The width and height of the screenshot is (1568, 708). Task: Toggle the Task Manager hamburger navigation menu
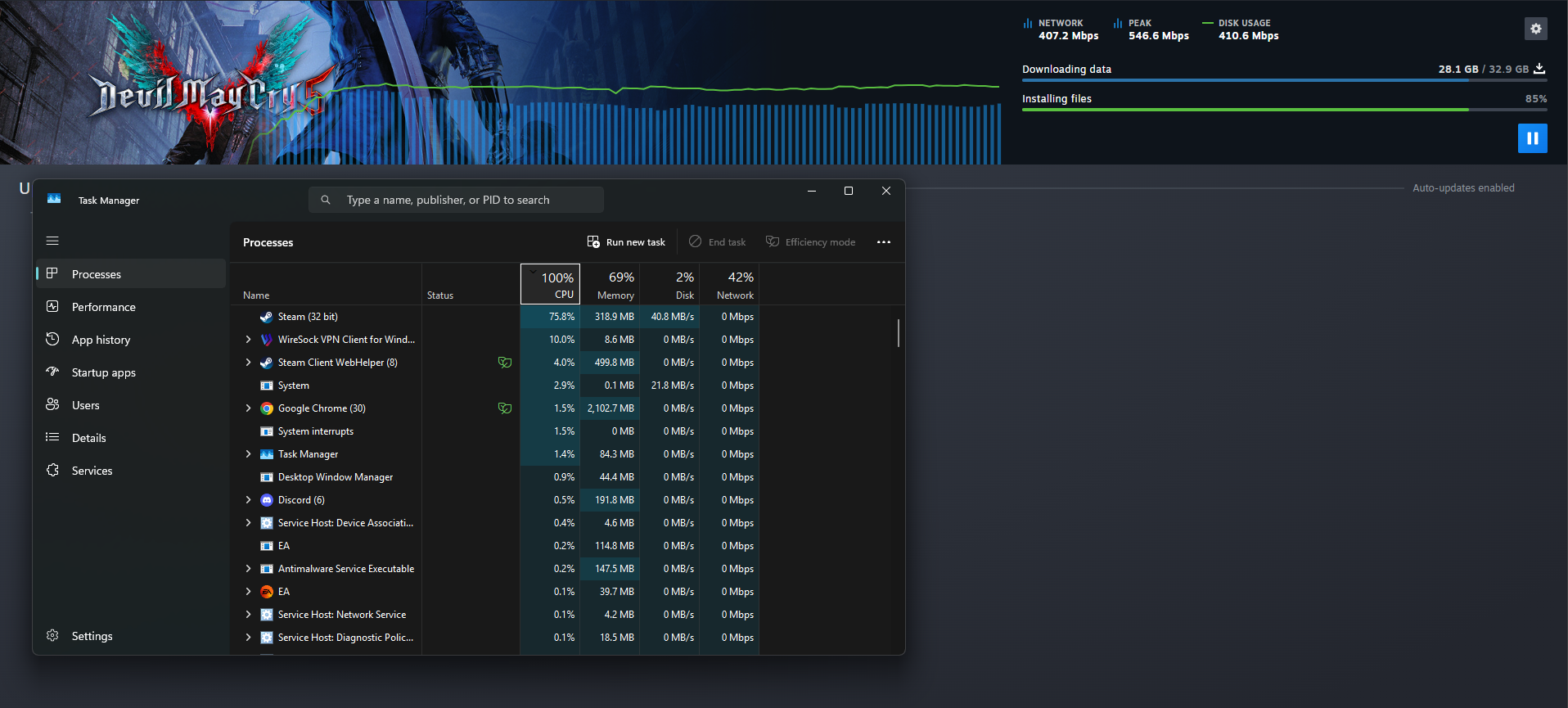click(52, 241)
